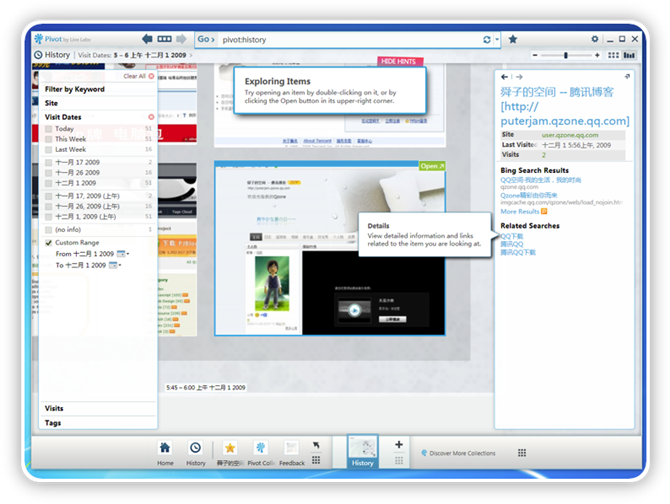Screen dimensions: 670x504
Task: Click the refresh icon in address bar
Action: coord(484,39)
